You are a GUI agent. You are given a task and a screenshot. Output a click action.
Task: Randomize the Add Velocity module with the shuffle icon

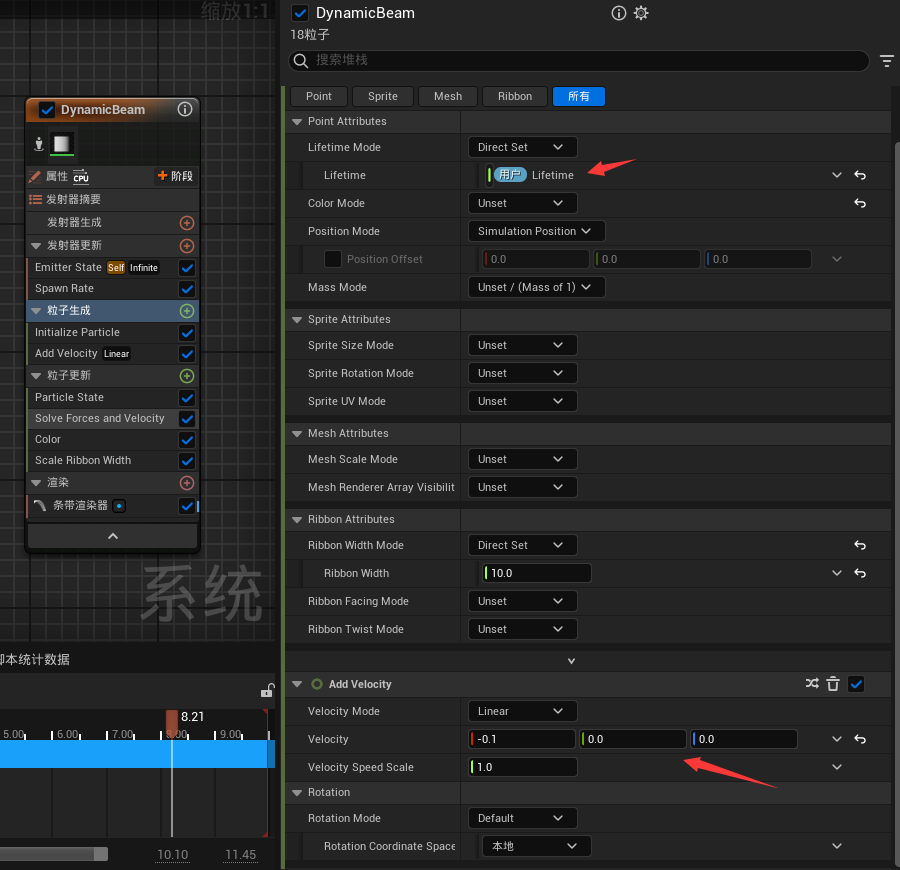click(812, 683)
